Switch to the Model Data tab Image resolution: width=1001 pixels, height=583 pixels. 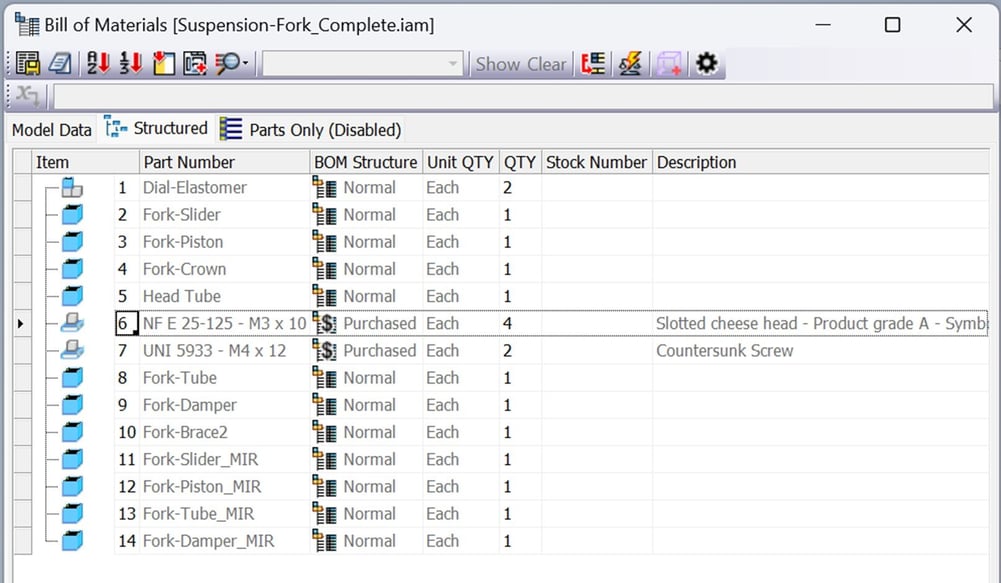(50, 128)
